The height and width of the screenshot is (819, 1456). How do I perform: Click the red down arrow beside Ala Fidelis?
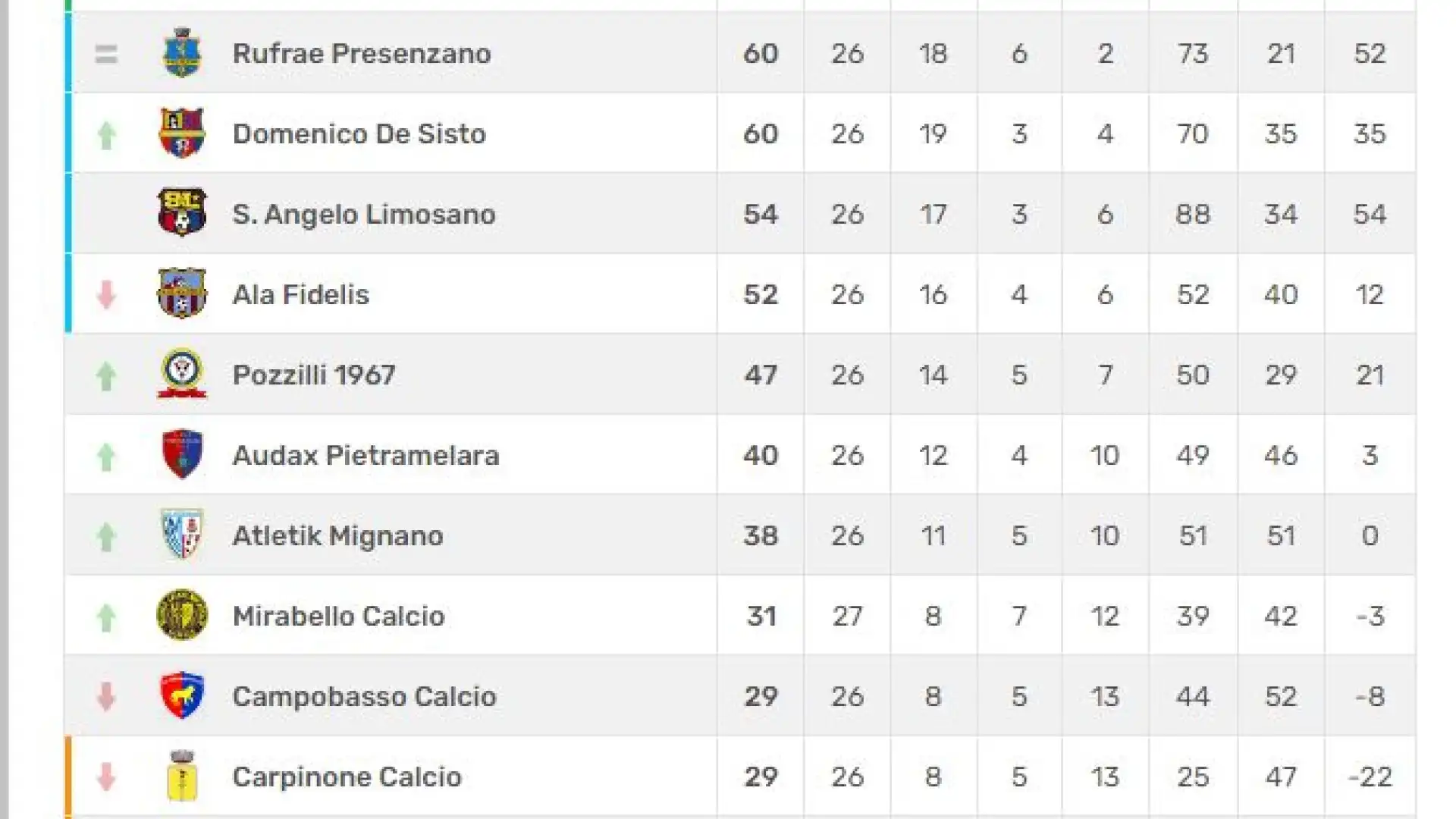pyautogui.click(x=106, y=295)
